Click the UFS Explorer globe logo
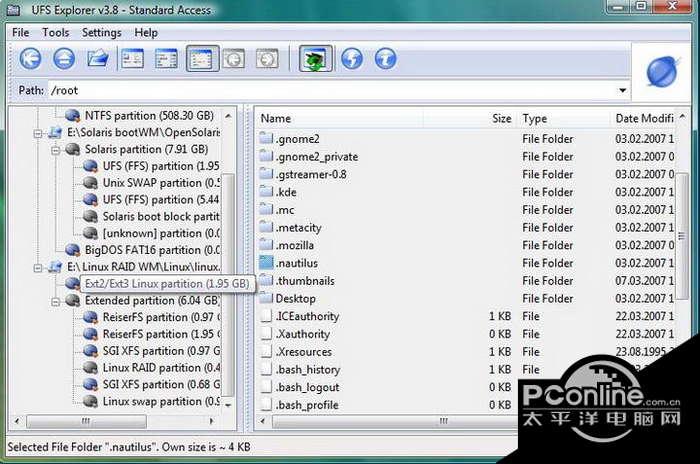700x464 pixels. click(x=662, y=71)
